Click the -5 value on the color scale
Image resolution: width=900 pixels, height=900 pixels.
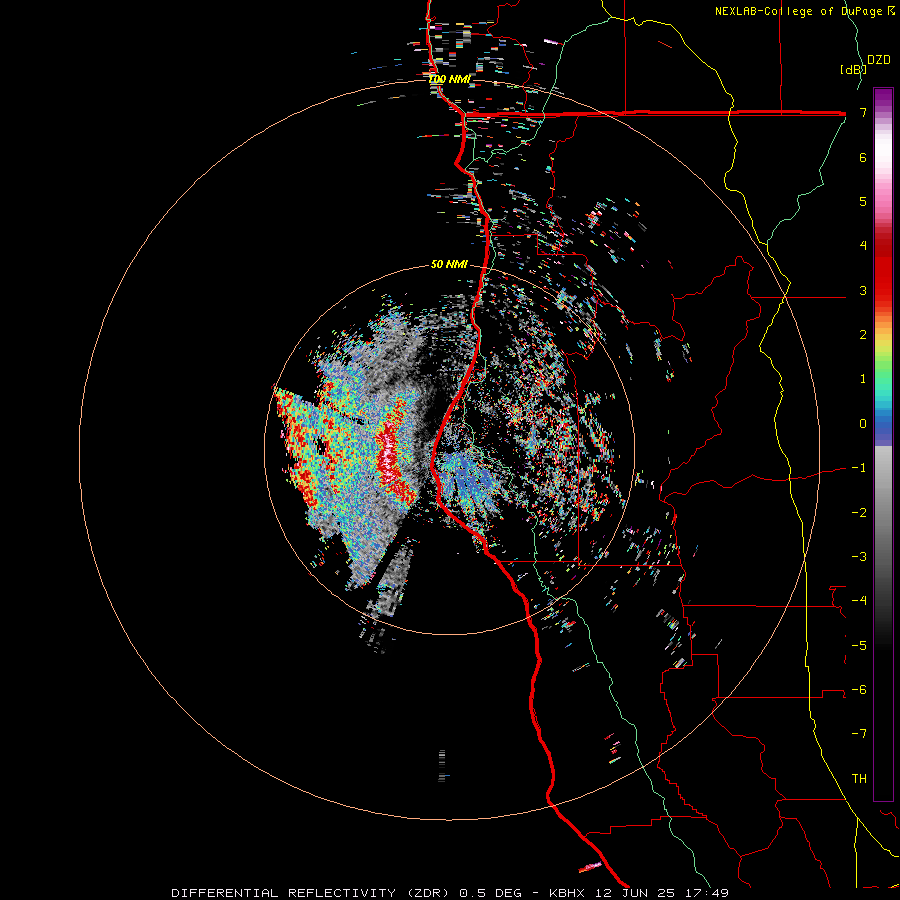click(859, 646)
